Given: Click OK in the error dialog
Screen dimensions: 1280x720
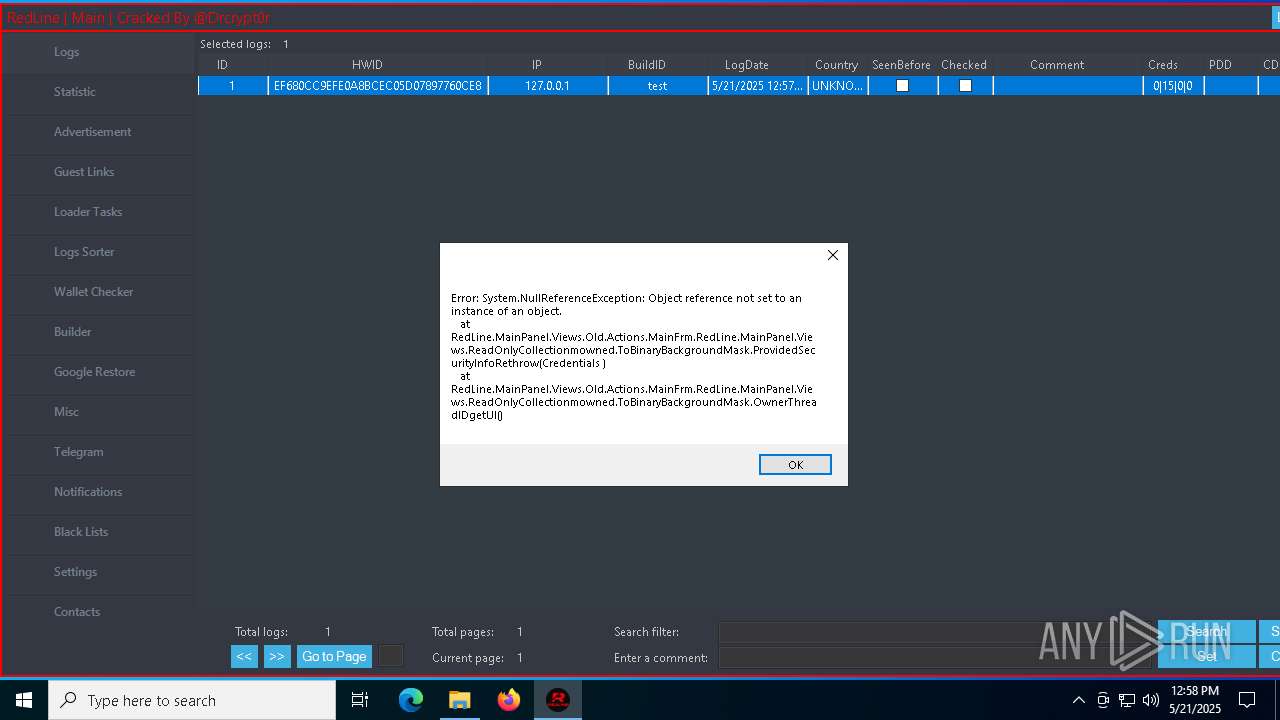Looking at the screenshot, I should pos(795,465).
